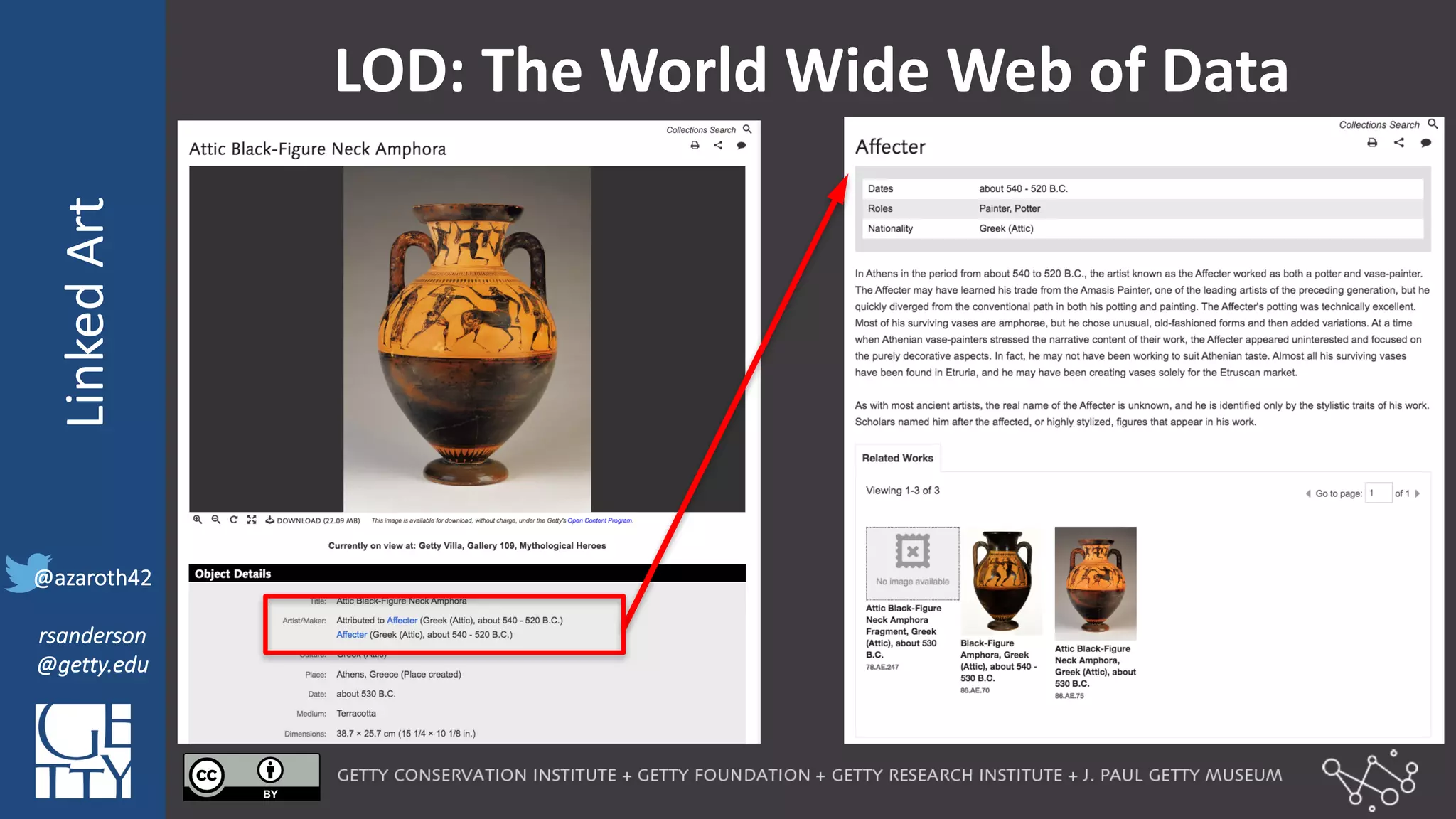Image resolution: width=1456 pixels, height=819 pixels.
Task: Click the rsanderson@getty.edu email text
Action: [x=92, y=650]
